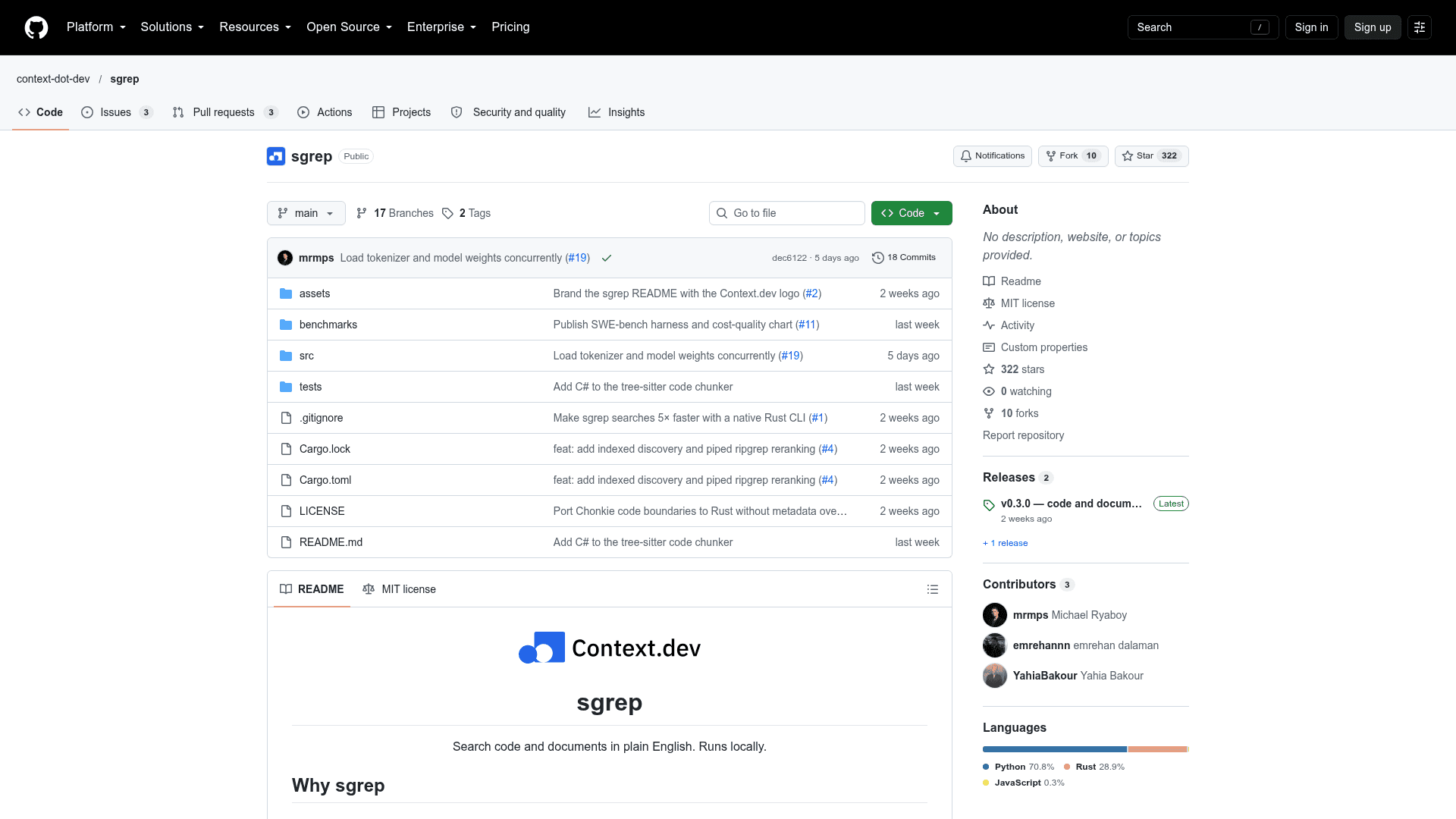Click the assets folder icon
Image resolution: width=1456 pixels, height=819 pixels.
point(286,293)
